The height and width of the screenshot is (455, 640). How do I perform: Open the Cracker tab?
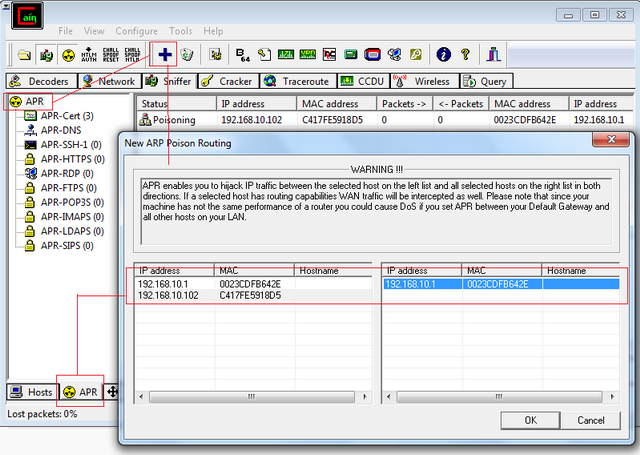point(229,81)
